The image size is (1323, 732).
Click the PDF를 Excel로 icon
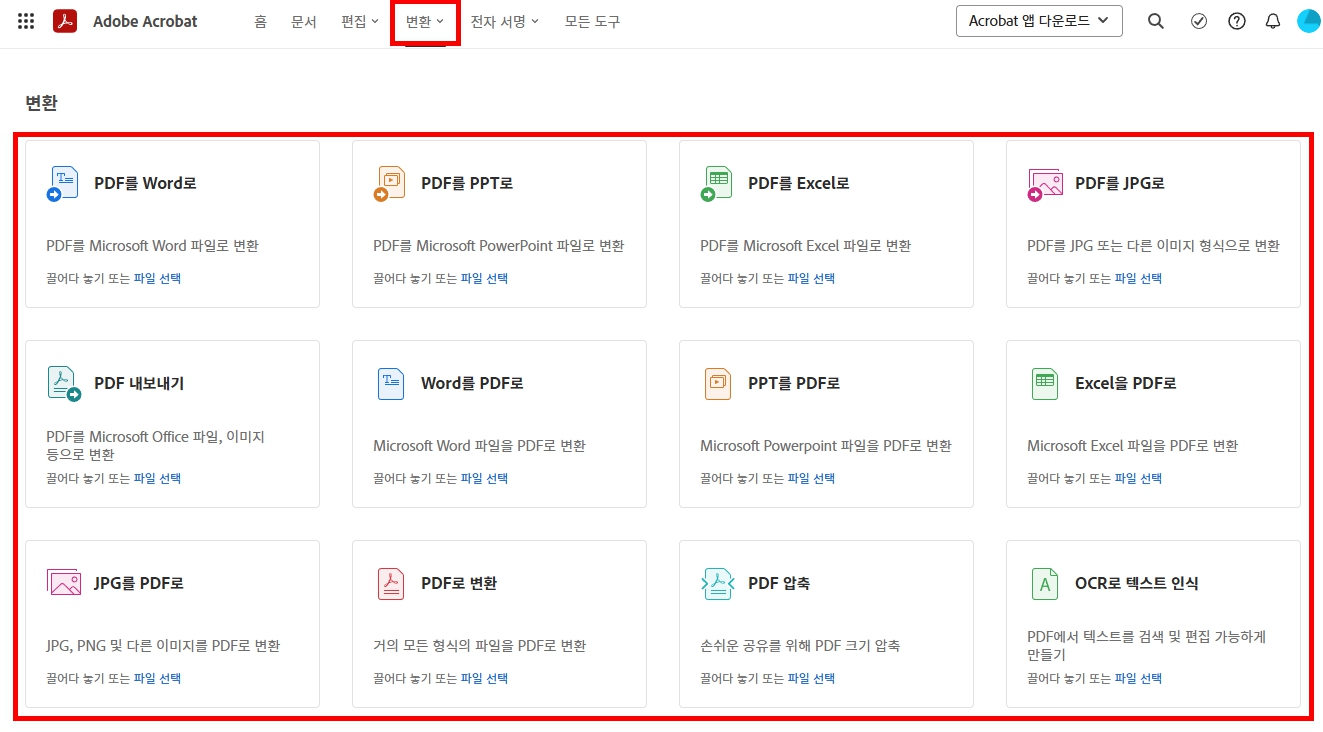click(717, 184)
